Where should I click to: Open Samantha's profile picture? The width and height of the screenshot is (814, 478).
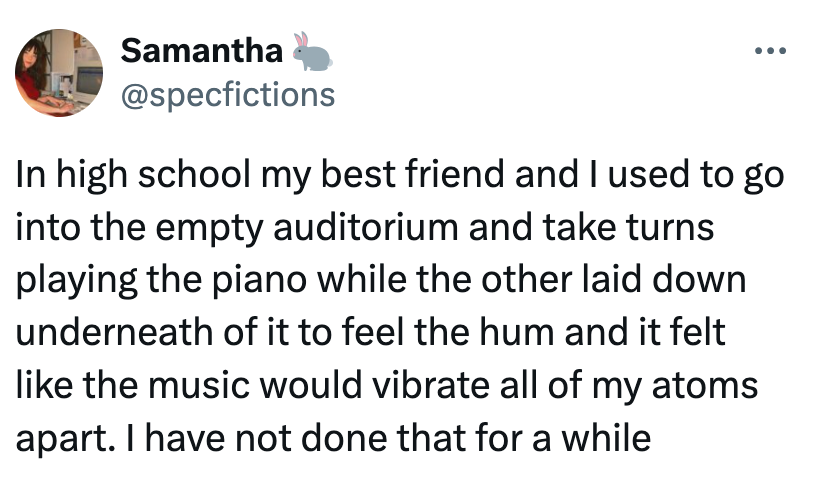click(59, 73)
